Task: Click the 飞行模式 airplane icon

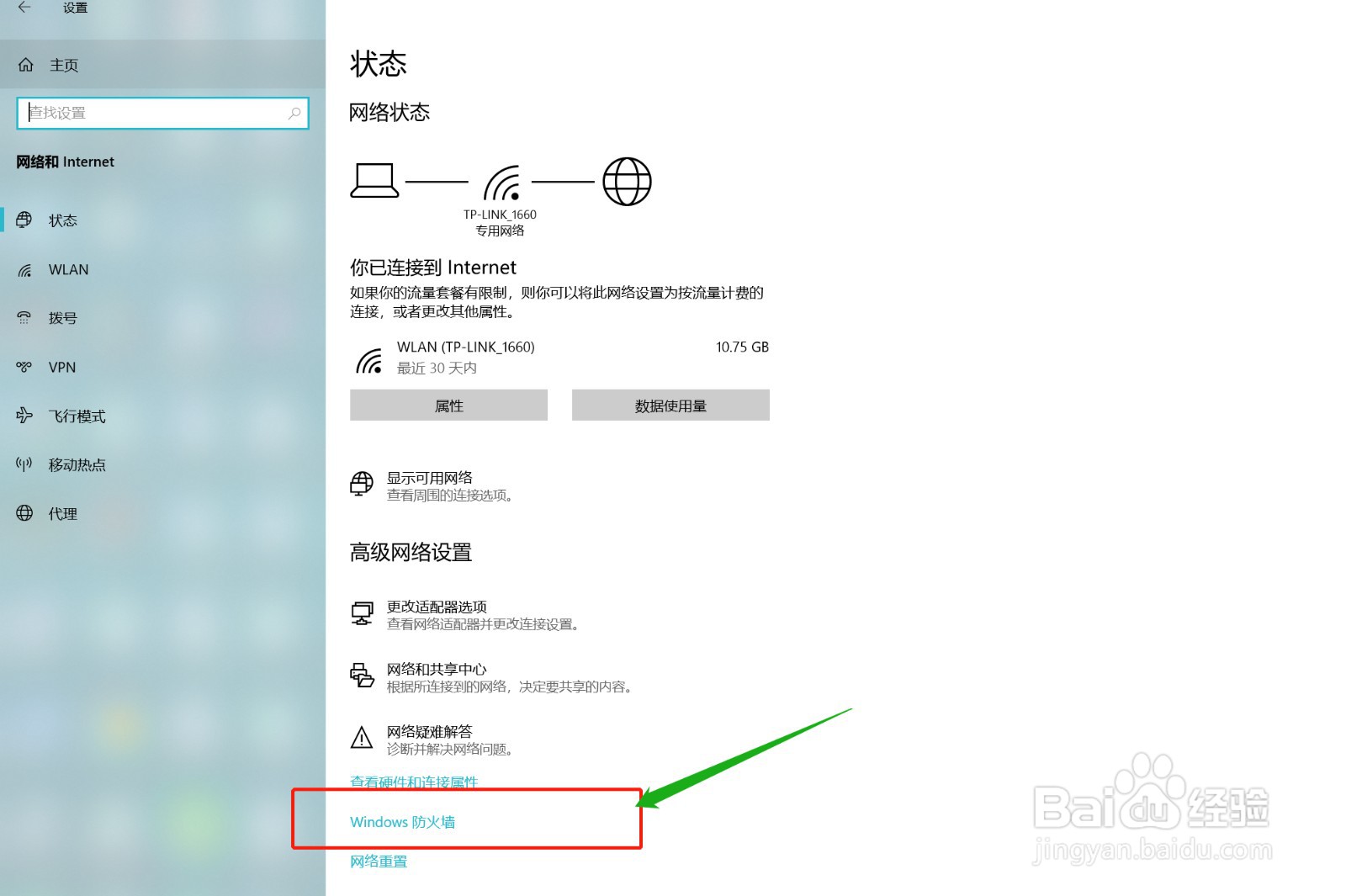Action: coord(24,416)
